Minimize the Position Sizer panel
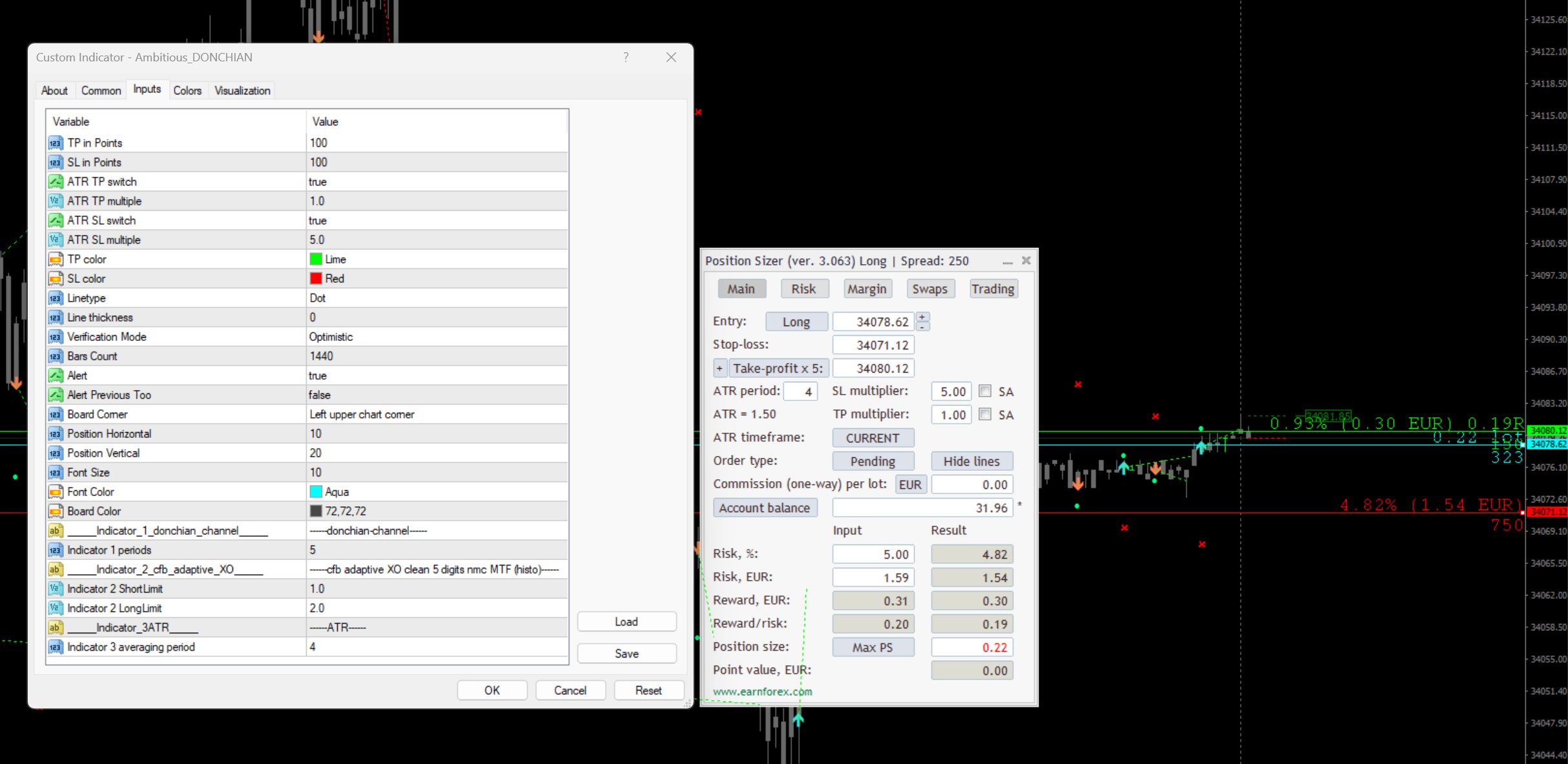1568x764 pixels. [1007, 262]
